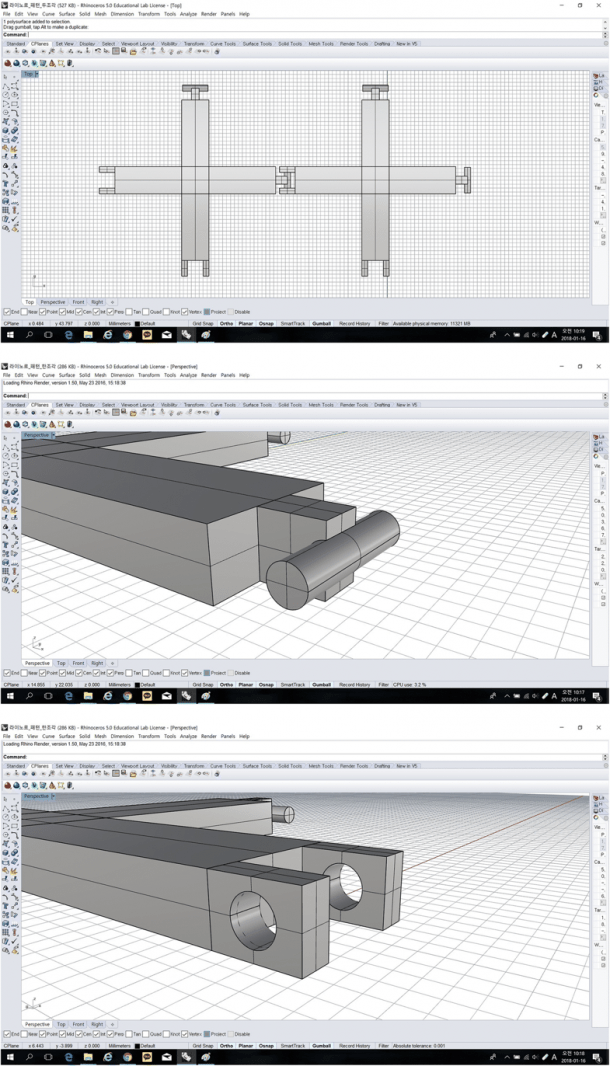Open Default layer selector in middle window
Screen dimensions: 610x1066
pos(148,685)
